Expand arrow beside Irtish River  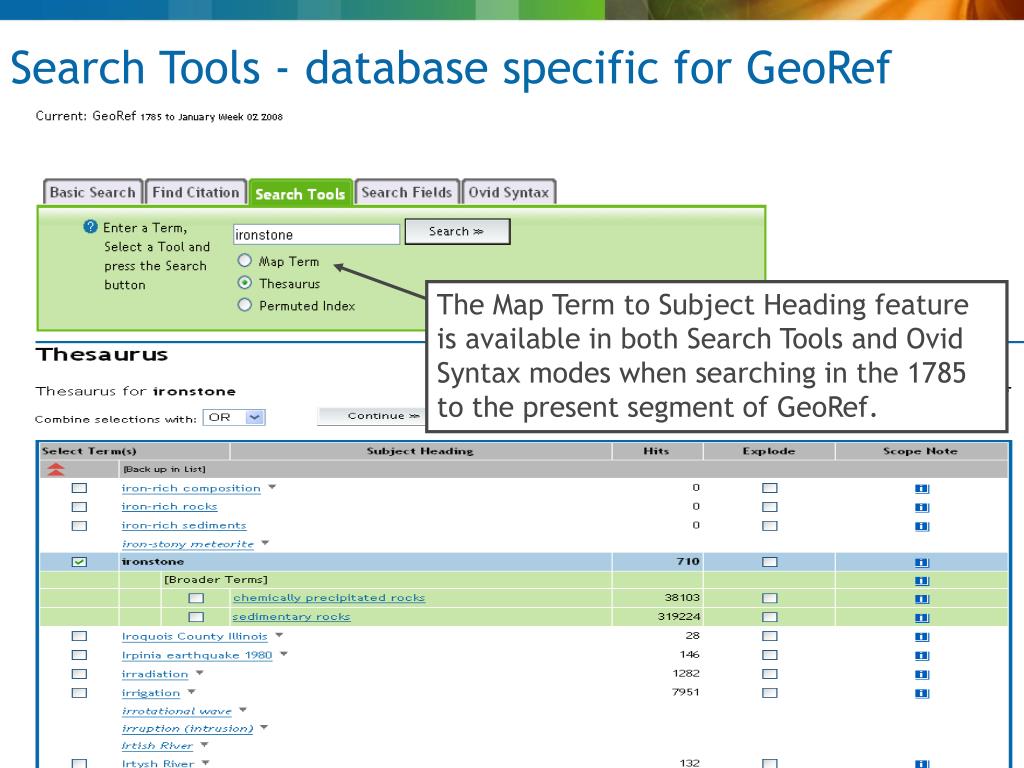pos(204,744)
